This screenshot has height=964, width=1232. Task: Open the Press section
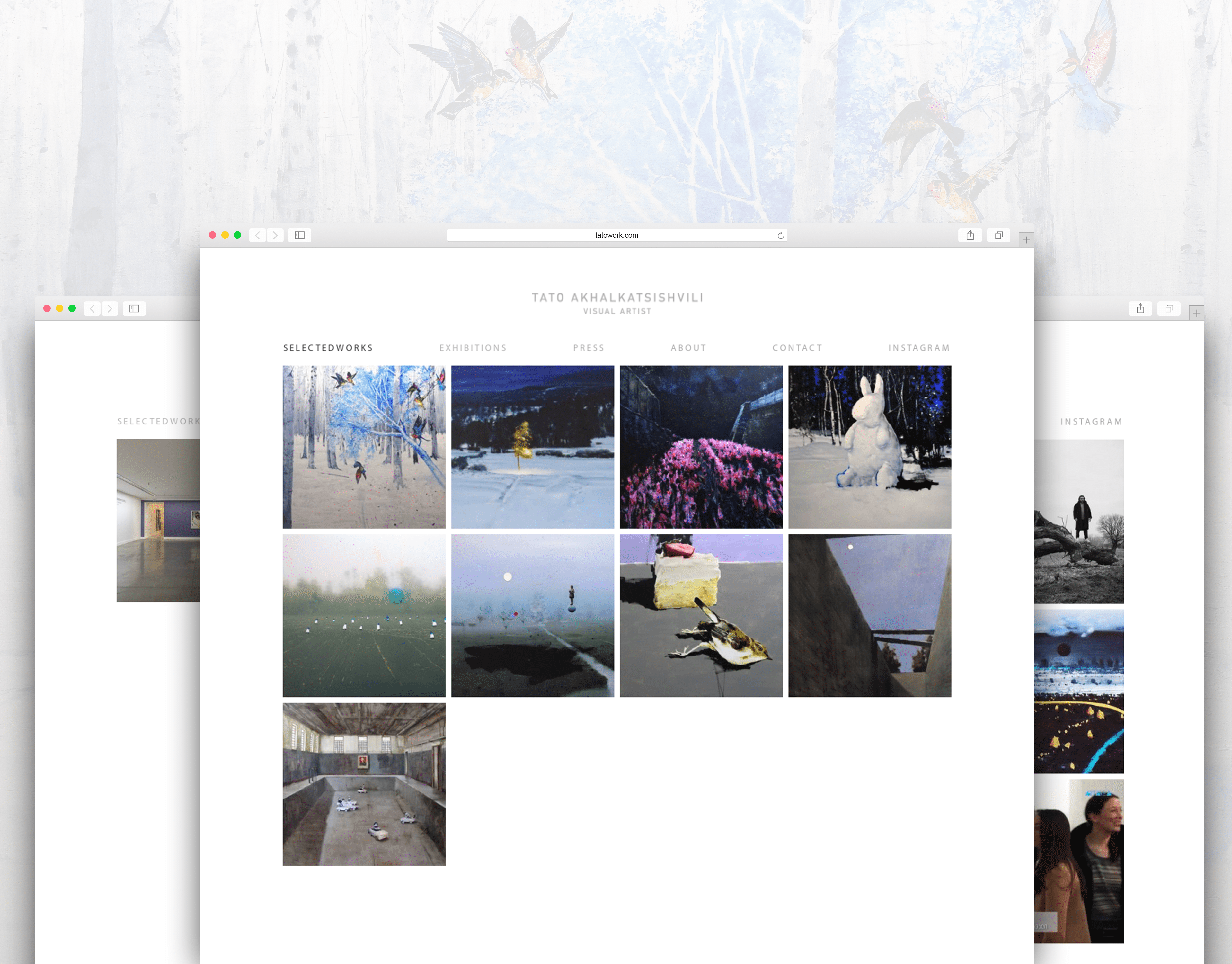tap(588, 348)
